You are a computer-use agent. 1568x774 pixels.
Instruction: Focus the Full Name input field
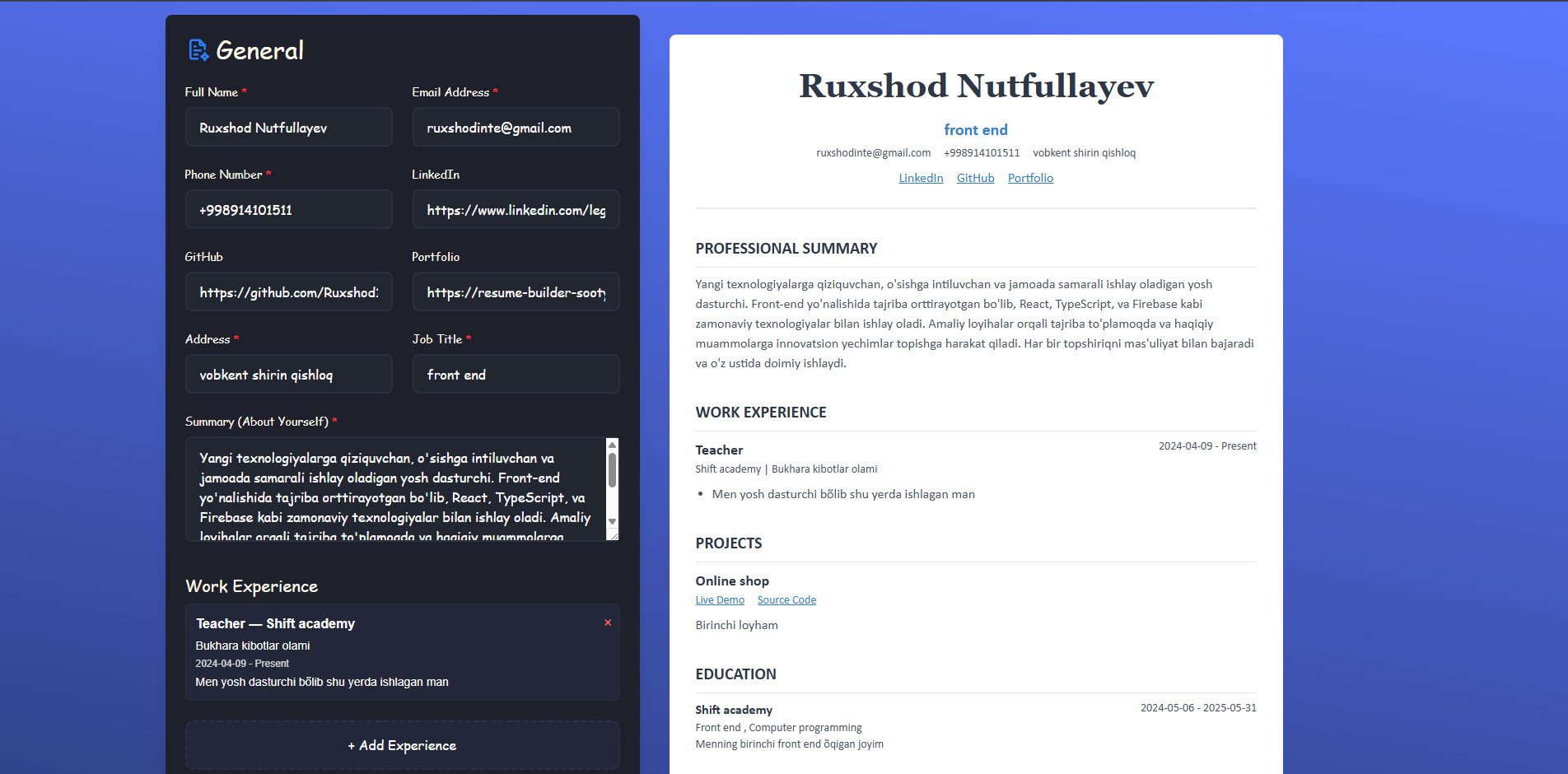click(x=288, y=128)
